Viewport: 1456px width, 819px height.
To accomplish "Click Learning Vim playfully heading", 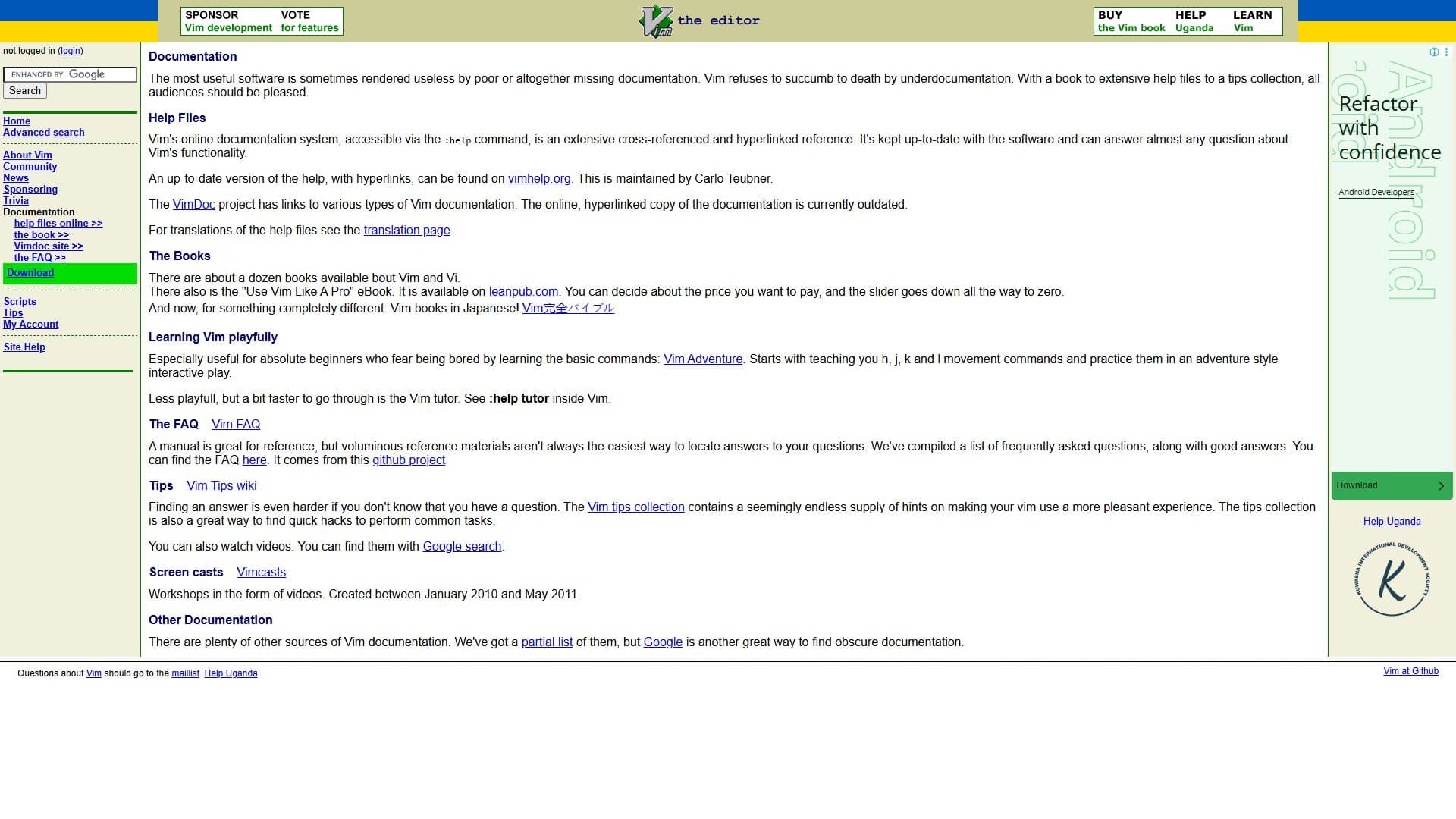I will [x=213, y=337].
